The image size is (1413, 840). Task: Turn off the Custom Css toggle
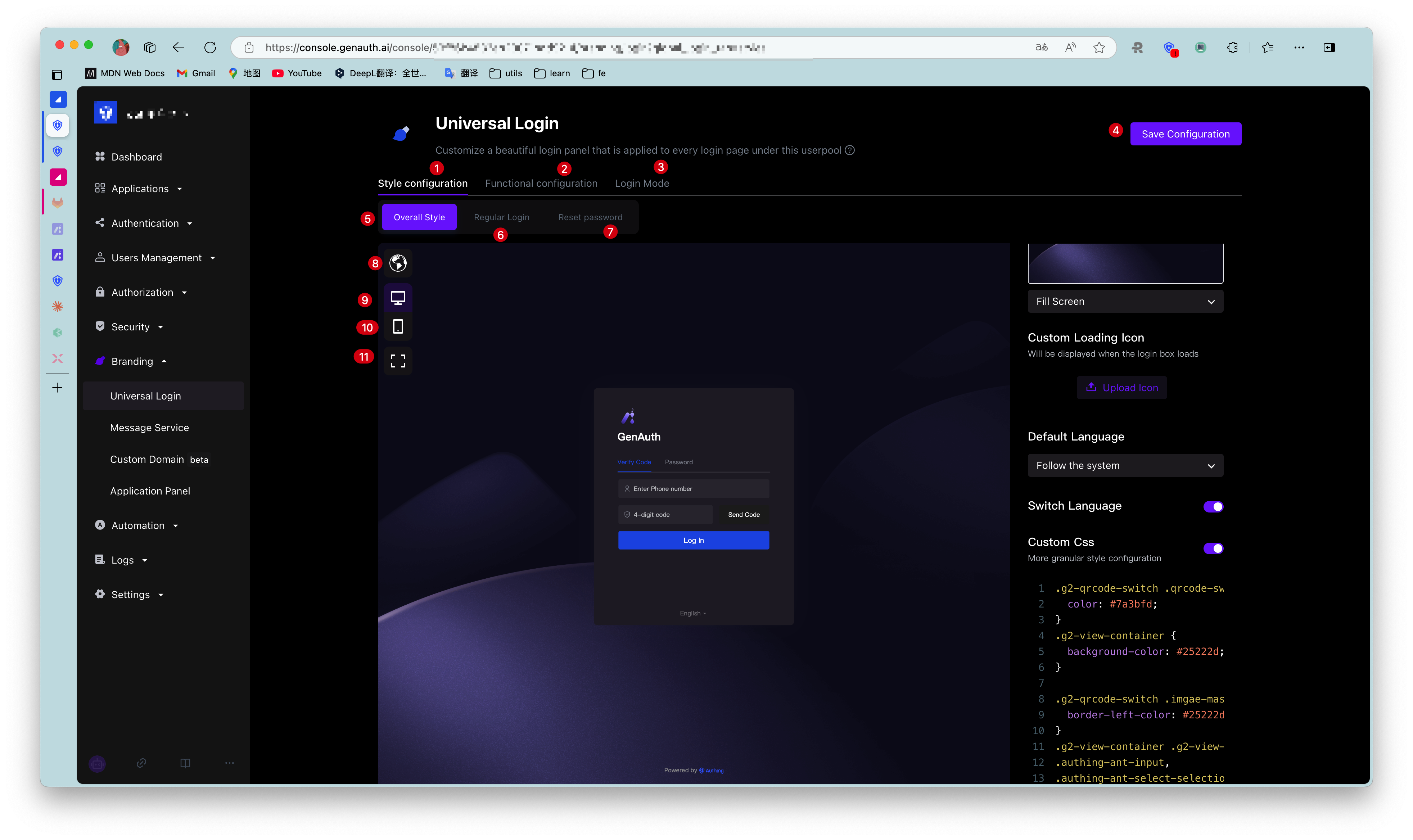coord(1213,548)
